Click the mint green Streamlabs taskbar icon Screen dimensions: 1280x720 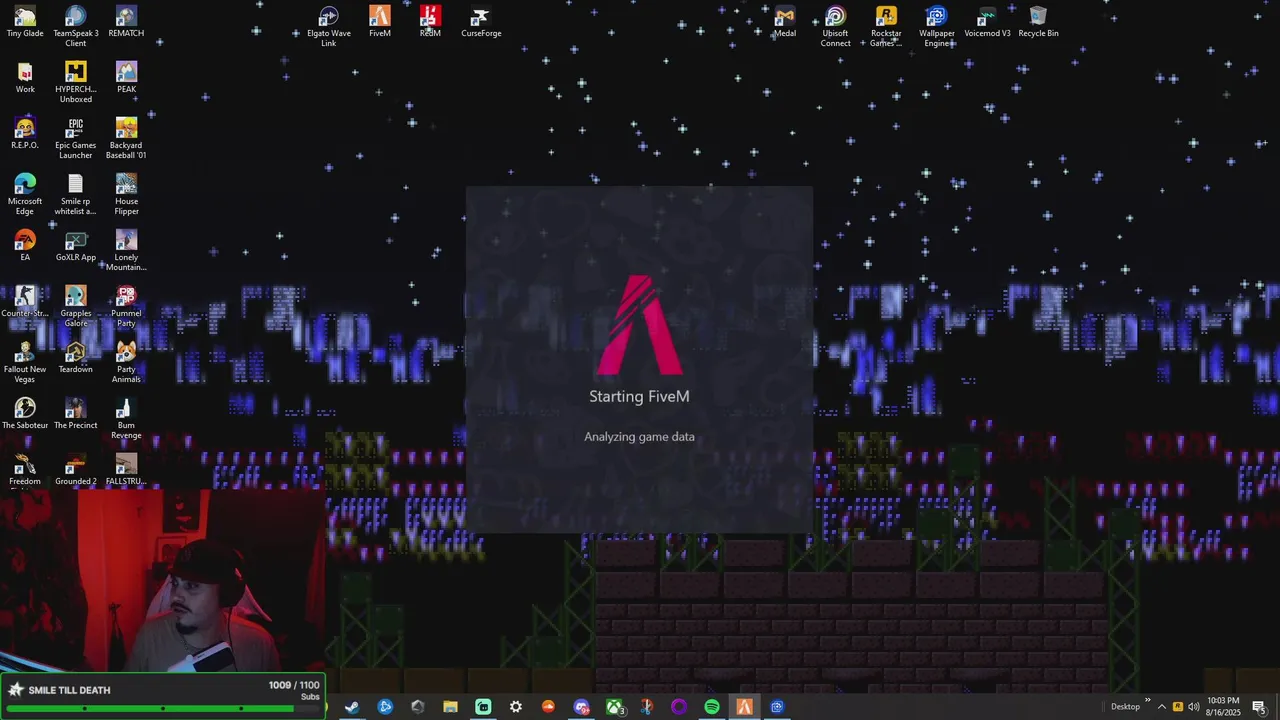pos(483,707)
